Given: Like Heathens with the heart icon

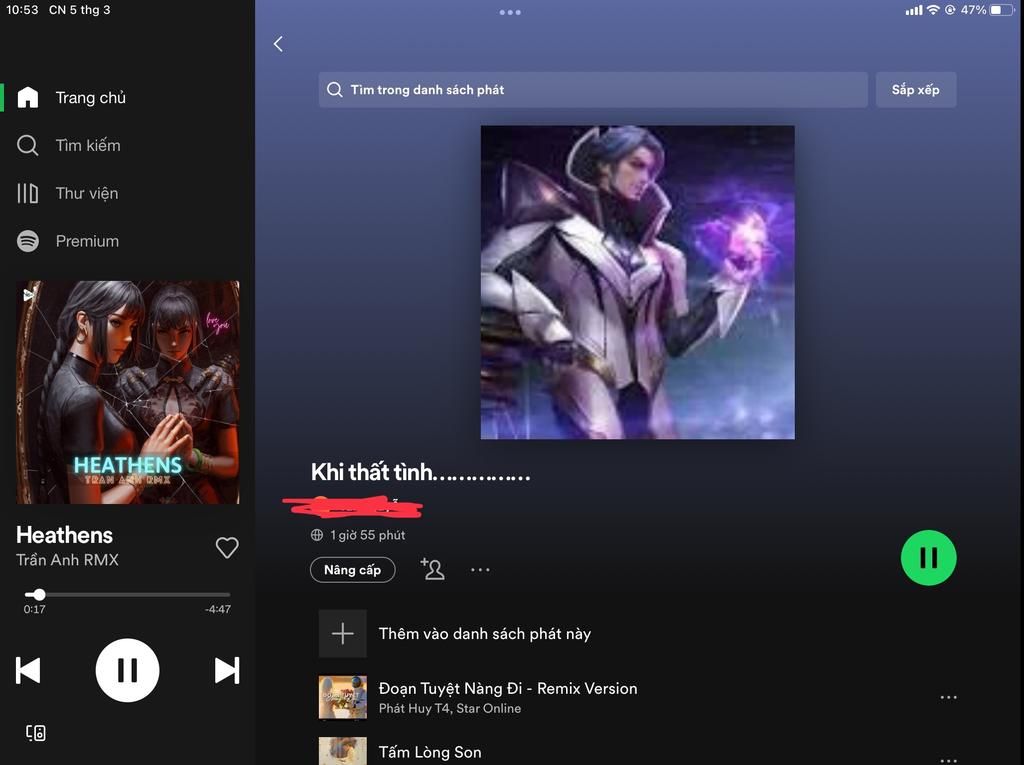Looking at the screenshot, I should pos(227,547).
